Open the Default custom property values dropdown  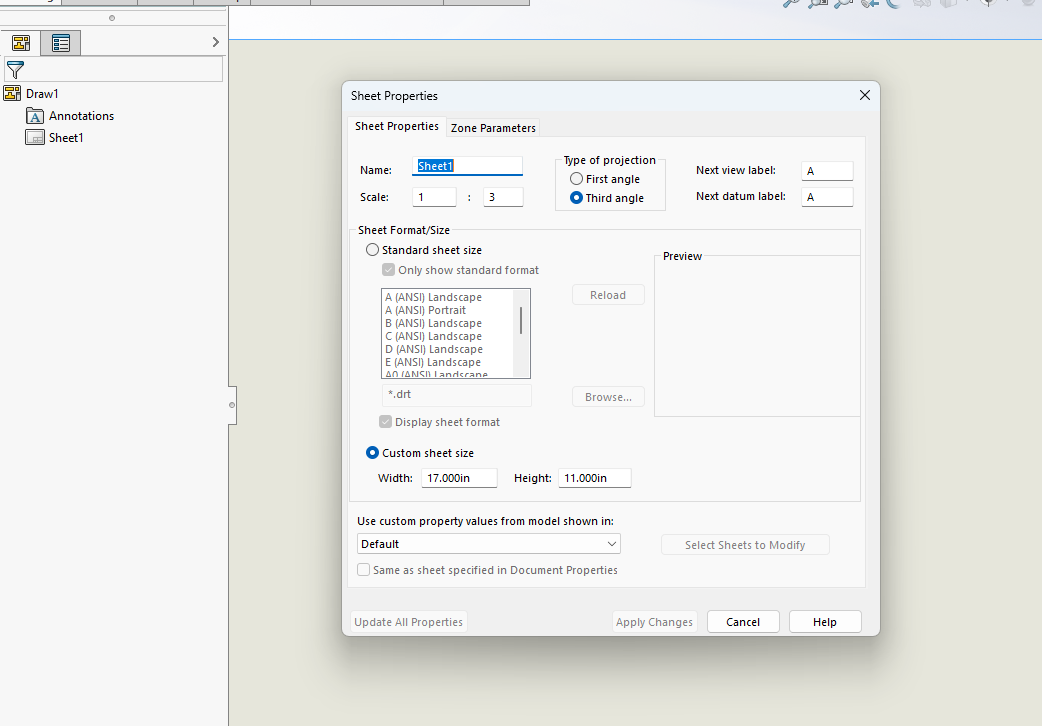tap(488, 544)
